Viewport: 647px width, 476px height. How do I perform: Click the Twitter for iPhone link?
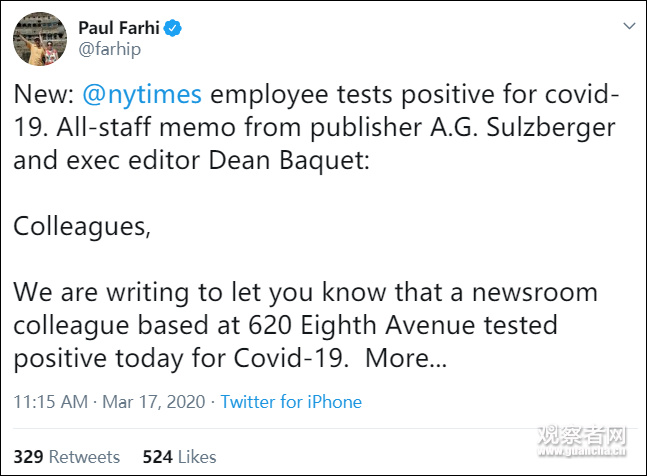click(291, 402)
